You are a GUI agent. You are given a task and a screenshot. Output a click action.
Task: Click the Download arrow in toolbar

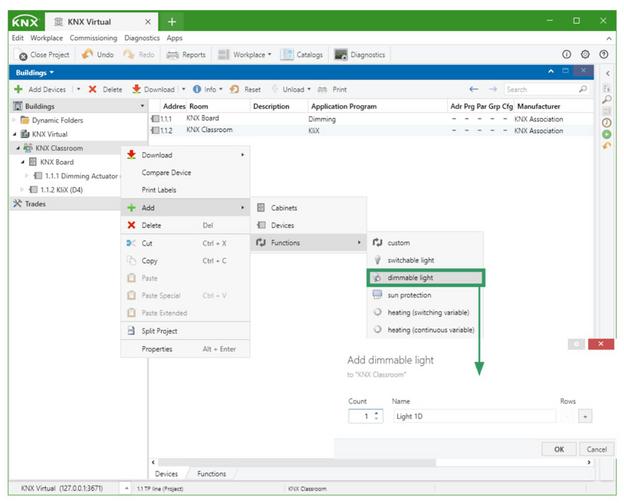click(137, 89)
